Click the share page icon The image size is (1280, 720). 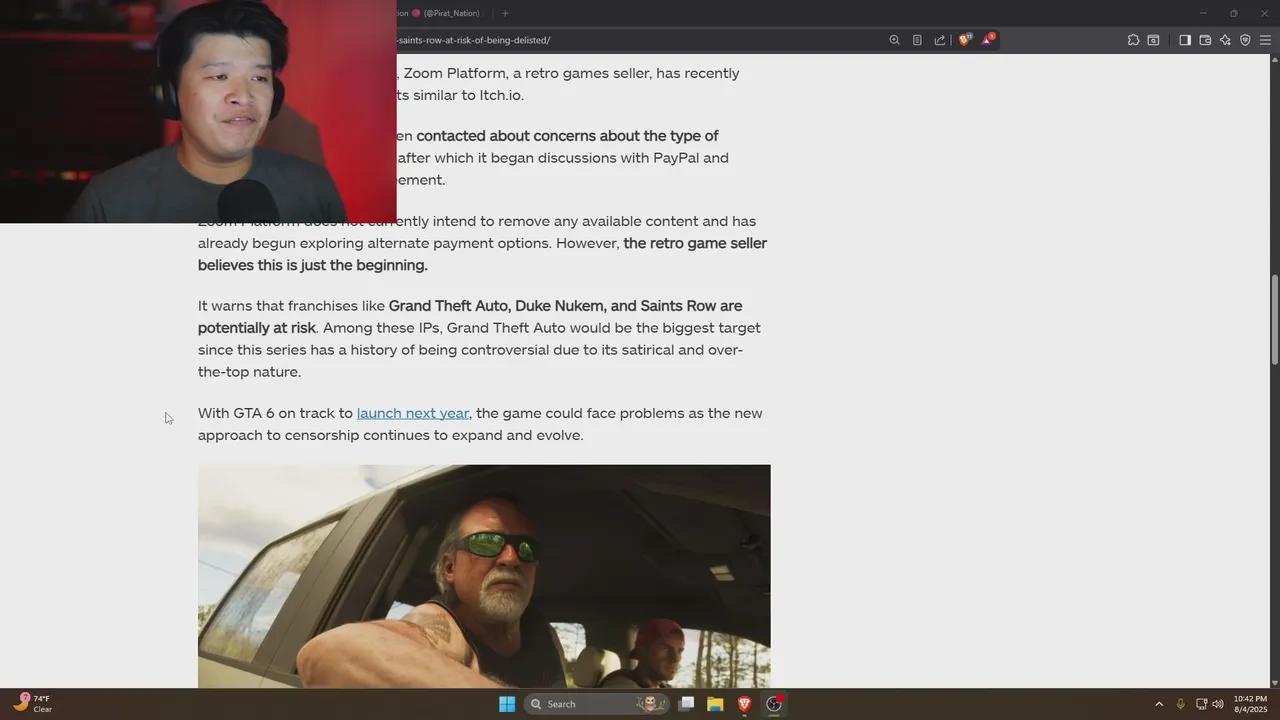[x=940, y=40]
